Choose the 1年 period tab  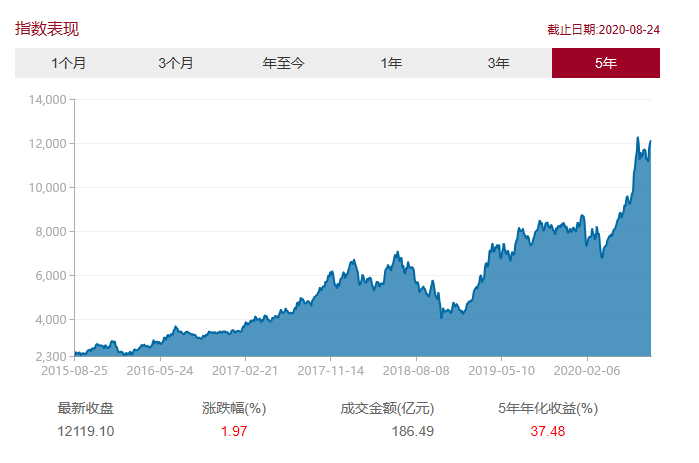[391, 63]
